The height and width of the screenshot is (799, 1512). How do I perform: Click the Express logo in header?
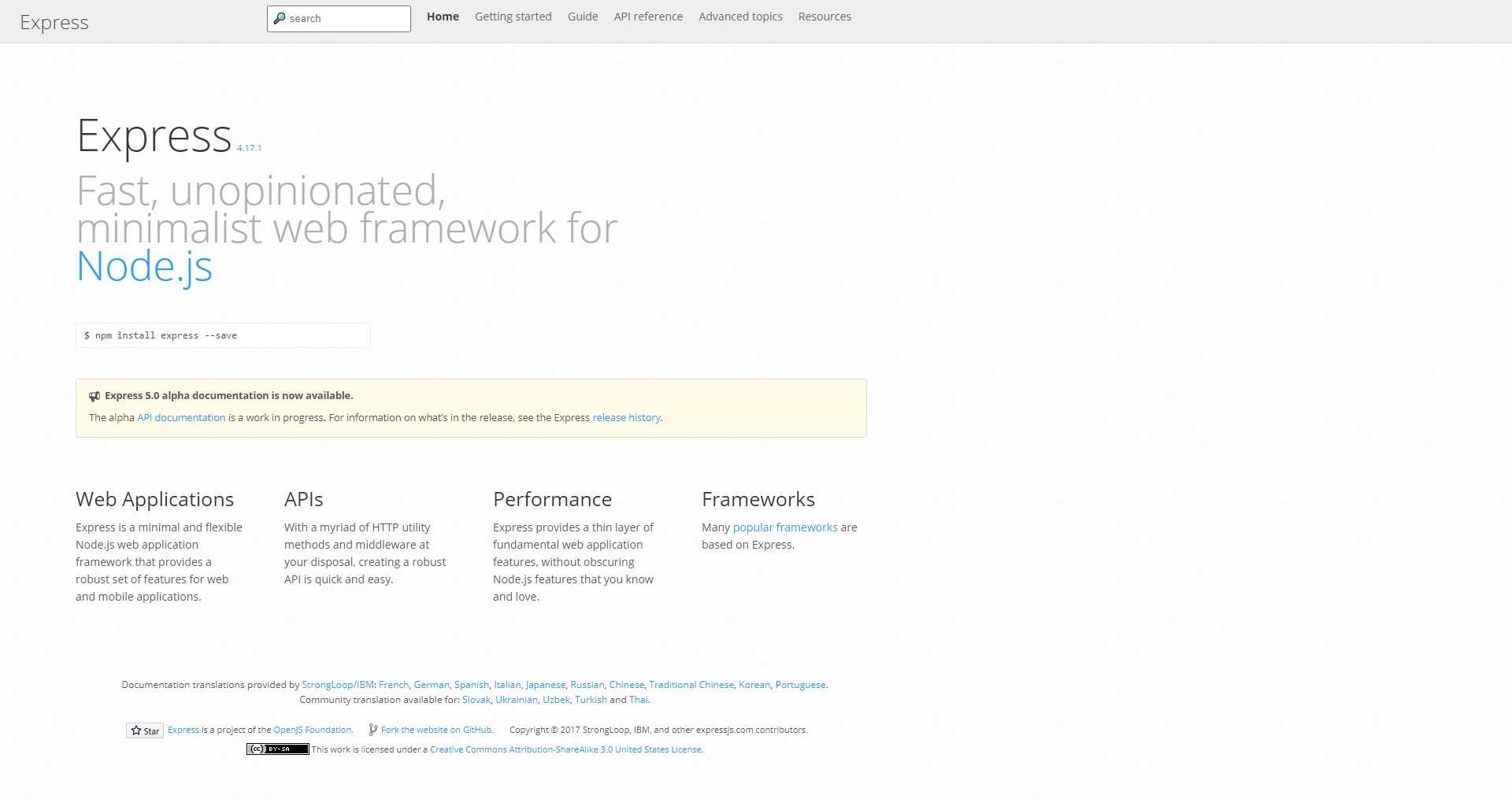click(54, 22)
